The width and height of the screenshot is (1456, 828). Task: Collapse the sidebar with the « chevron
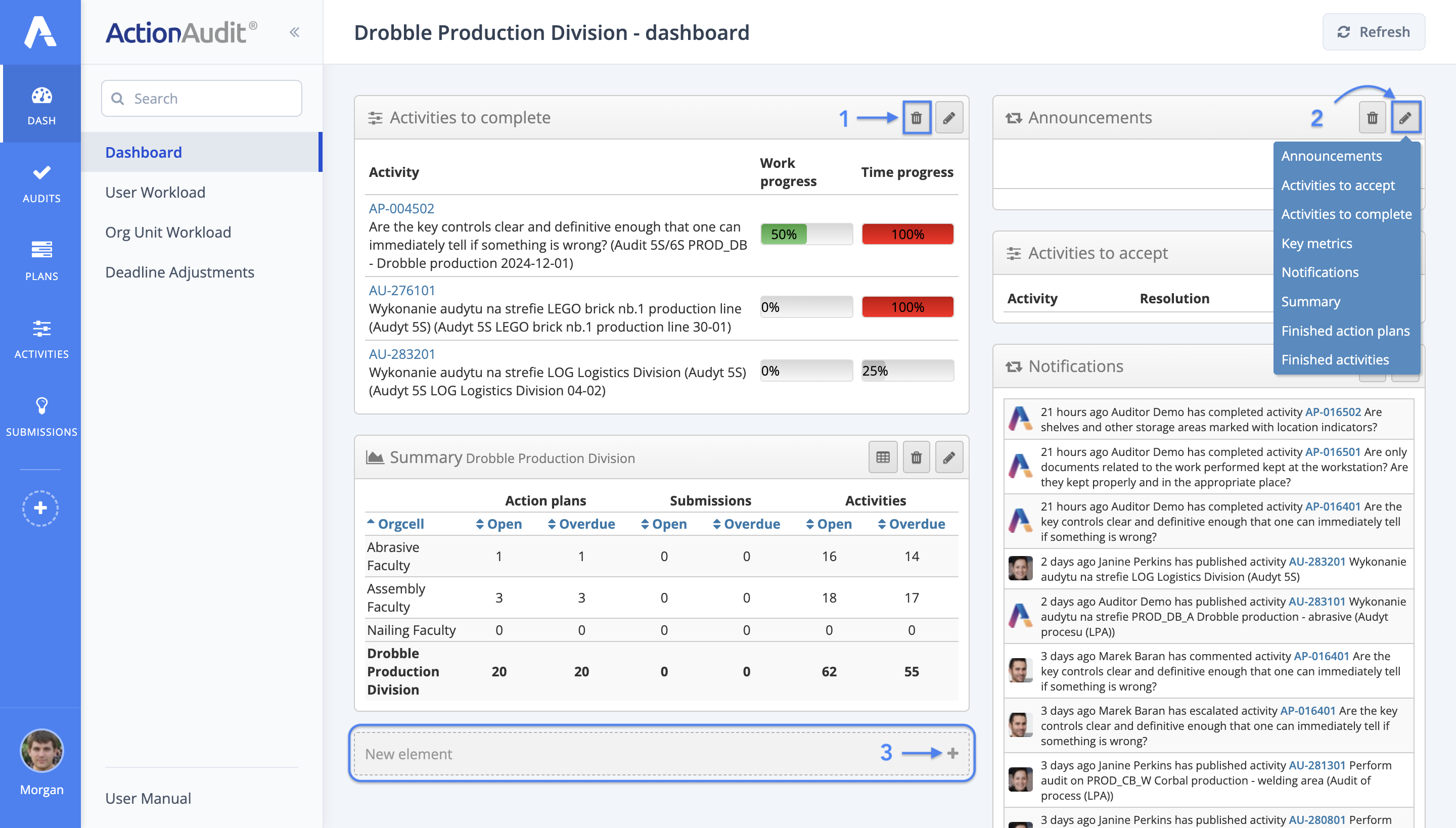[x=295, y=32]
